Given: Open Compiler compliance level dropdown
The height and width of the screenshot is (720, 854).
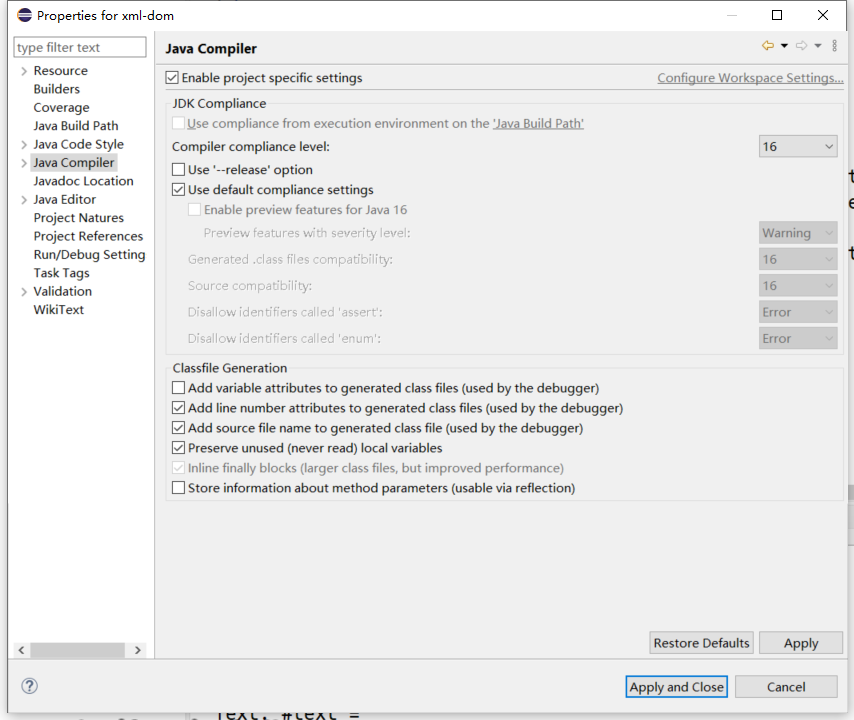Looking at the screenshot, I should (x=798, y=147).
